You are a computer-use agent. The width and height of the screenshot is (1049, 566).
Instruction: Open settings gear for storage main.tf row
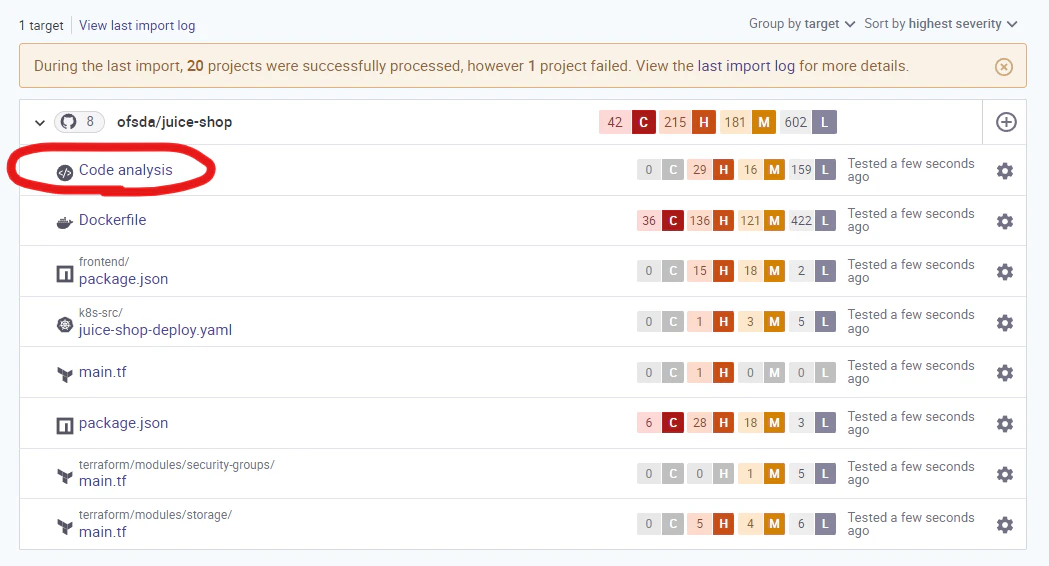point(1004,525)
